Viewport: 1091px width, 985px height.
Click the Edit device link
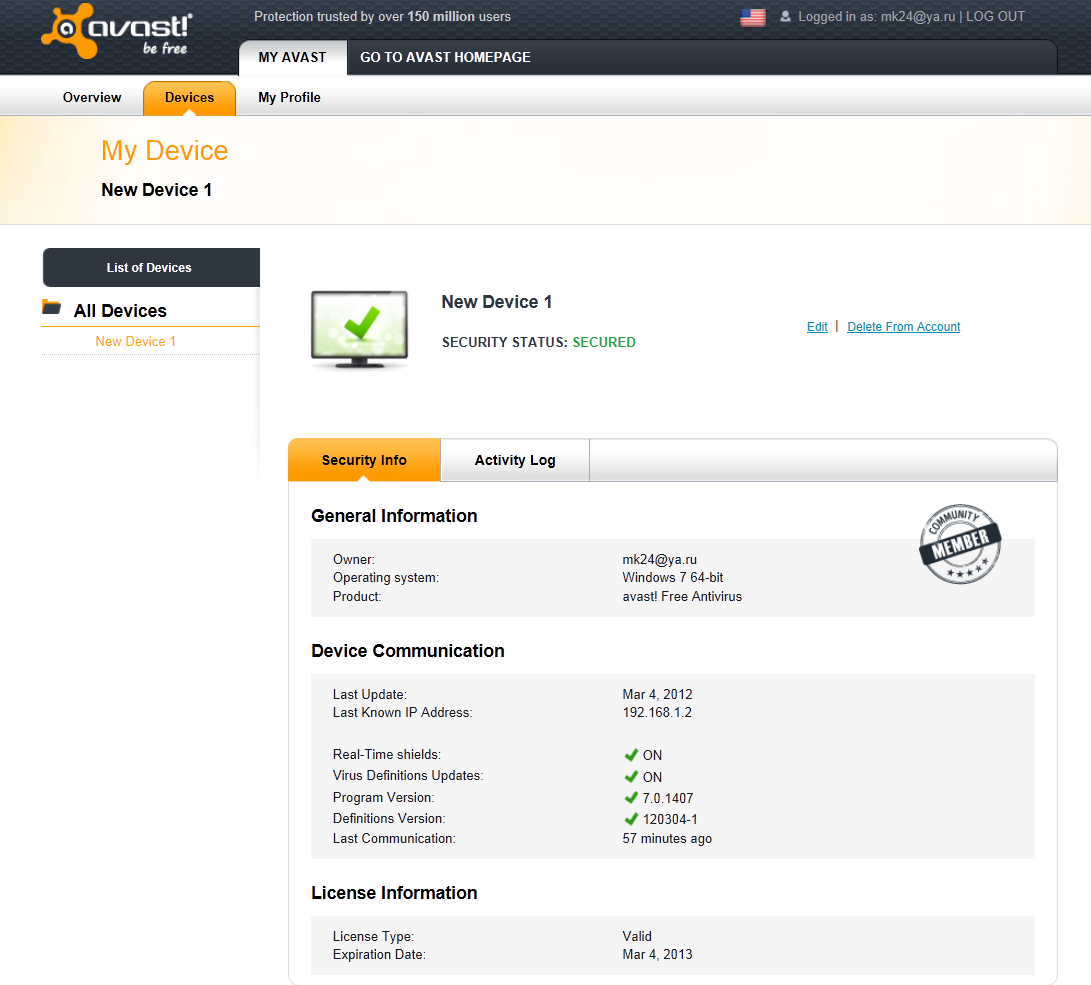tap(817, 327)
